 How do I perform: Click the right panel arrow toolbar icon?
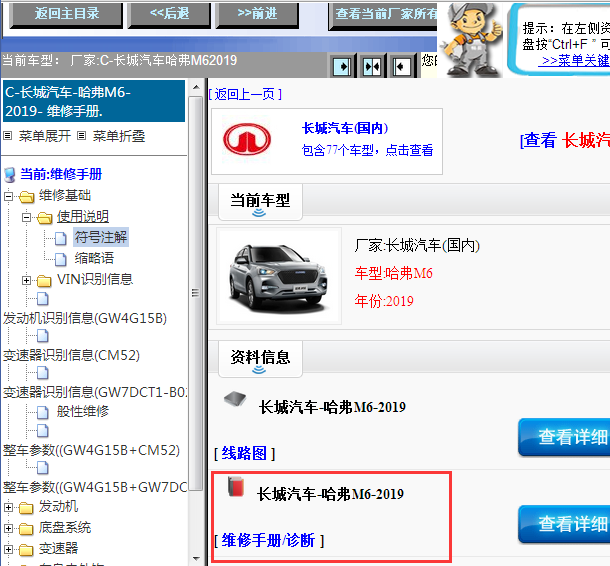401,66
